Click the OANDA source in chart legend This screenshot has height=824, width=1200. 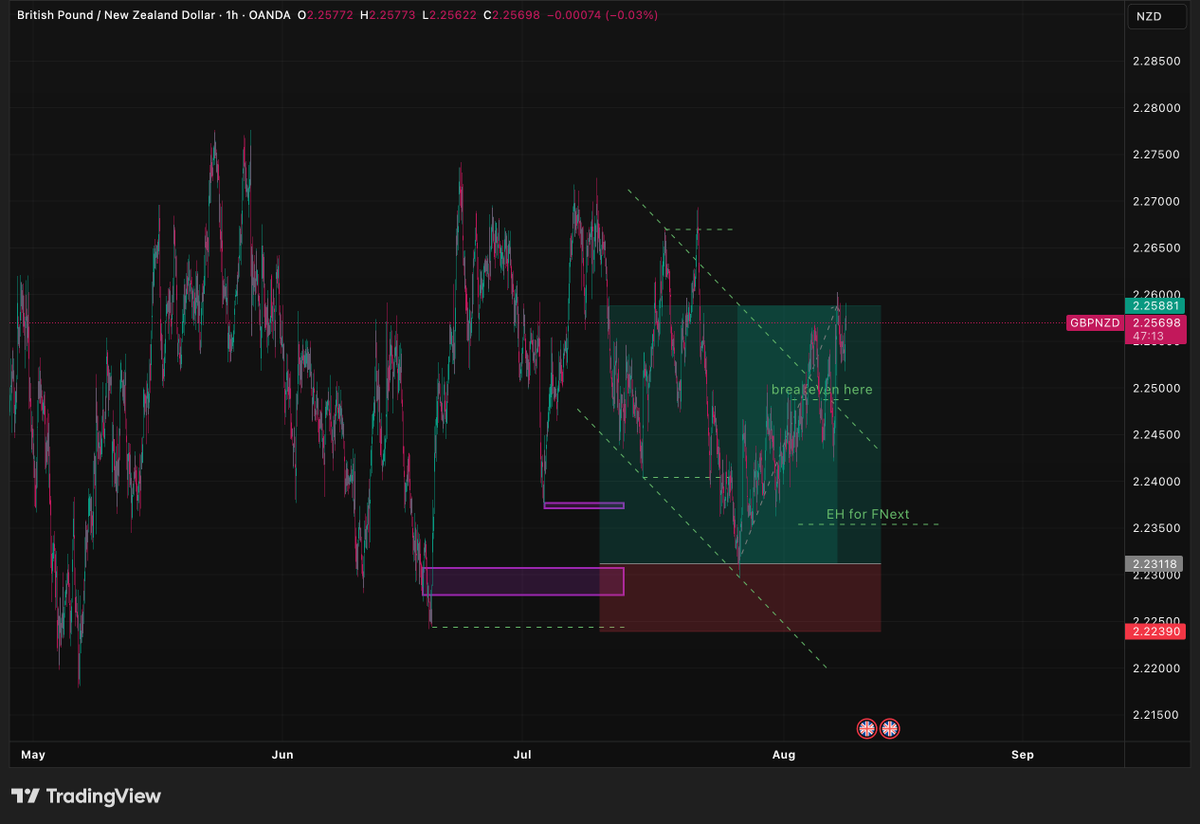pyautogui.click(x=270, y=15)
